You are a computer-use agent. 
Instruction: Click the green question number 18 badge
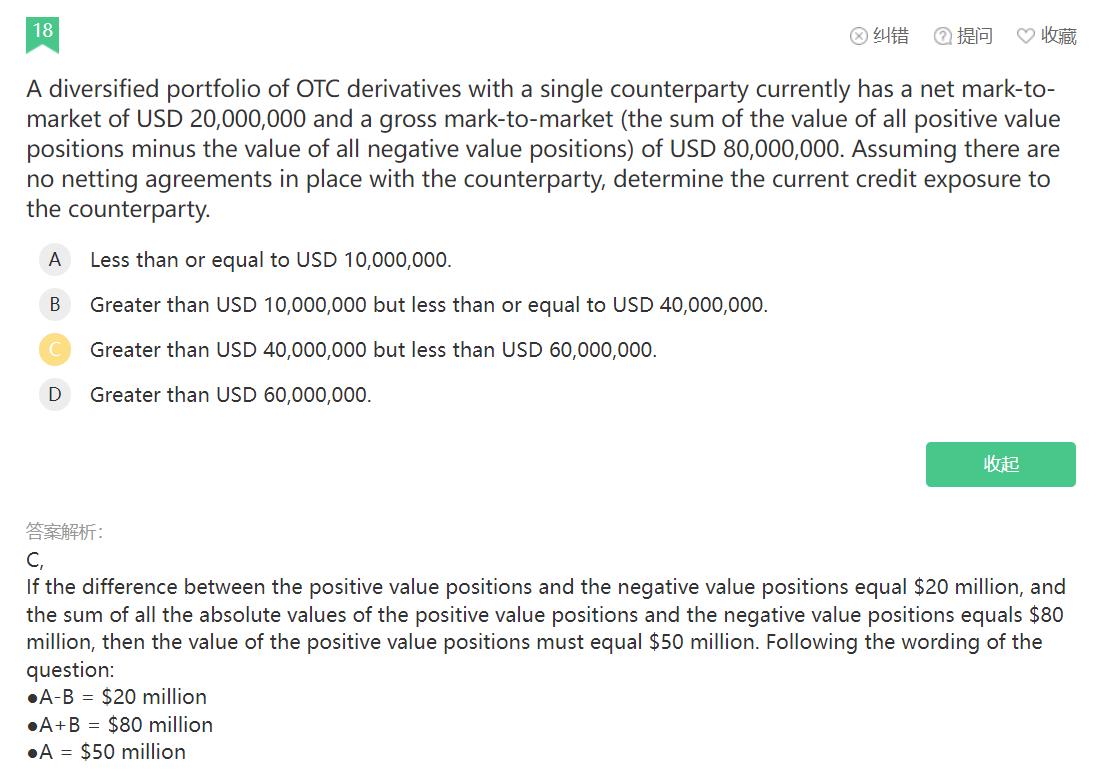[43, 33]
